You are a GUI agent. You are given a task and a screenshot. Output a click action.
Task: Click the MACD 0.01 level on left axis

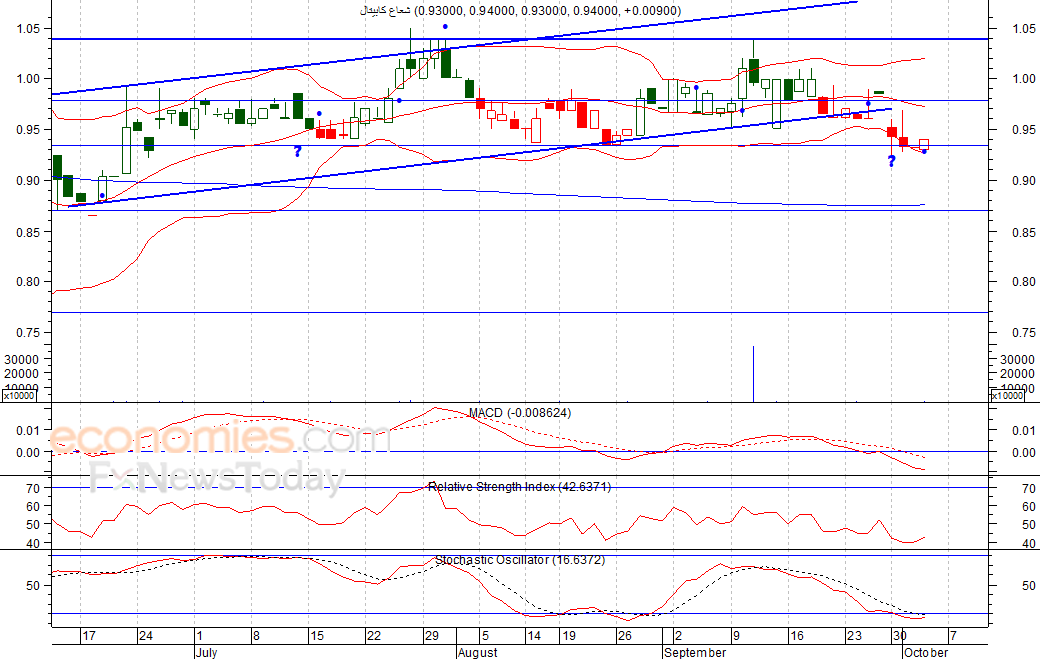click(29, 431)
